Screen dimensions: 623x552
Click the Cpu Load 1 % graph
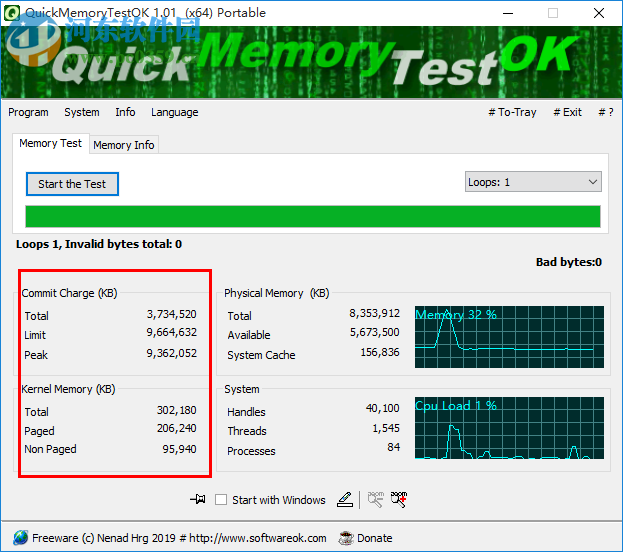[x=509, y=428]
